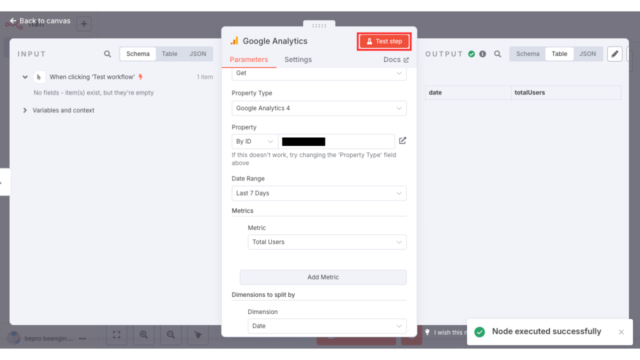Switch input view to Table
The width and height of the screenshot is (640, 360).
point(169,54)
